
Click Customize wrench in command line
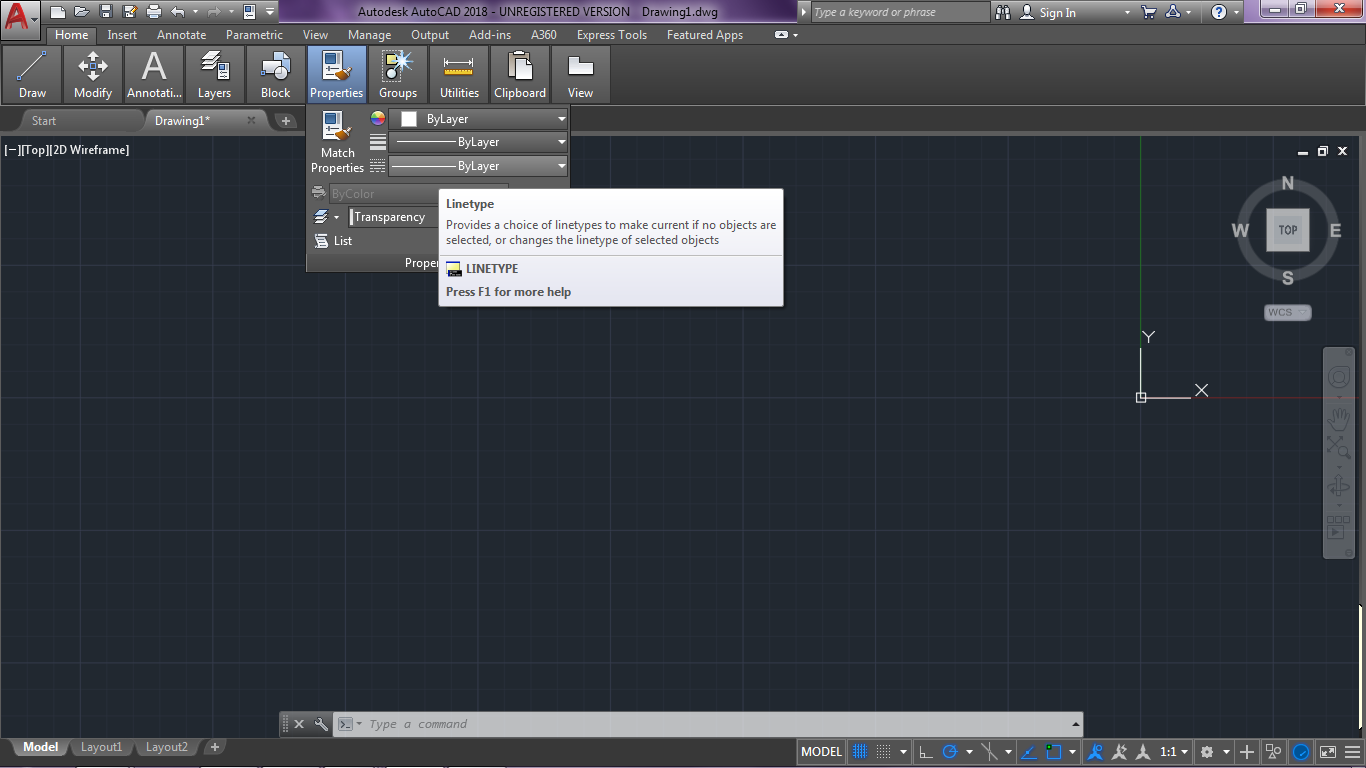[x=321, y=724]
